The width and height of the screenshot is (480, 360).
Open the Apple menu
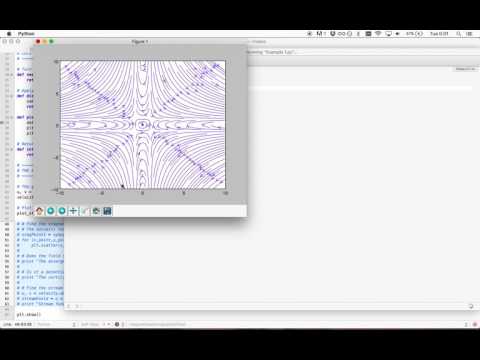tap(9, 34)
